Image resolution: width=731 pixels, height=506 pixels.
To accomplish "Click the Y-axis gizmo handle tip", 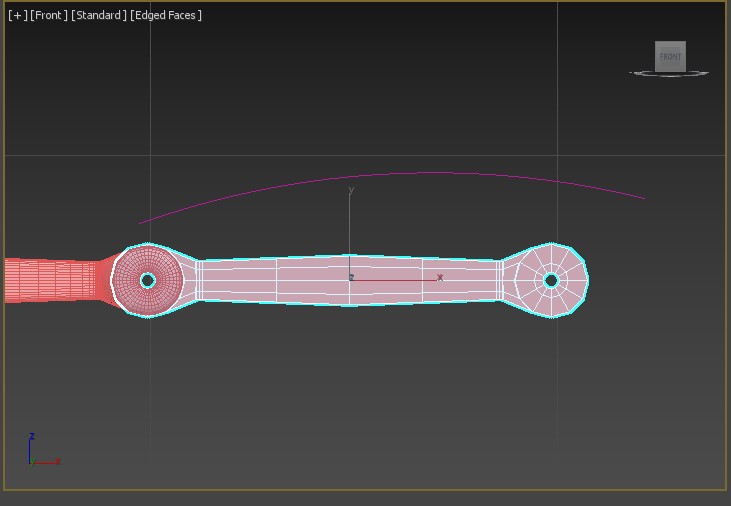I will pyautogui.click(x=350, y=191).
